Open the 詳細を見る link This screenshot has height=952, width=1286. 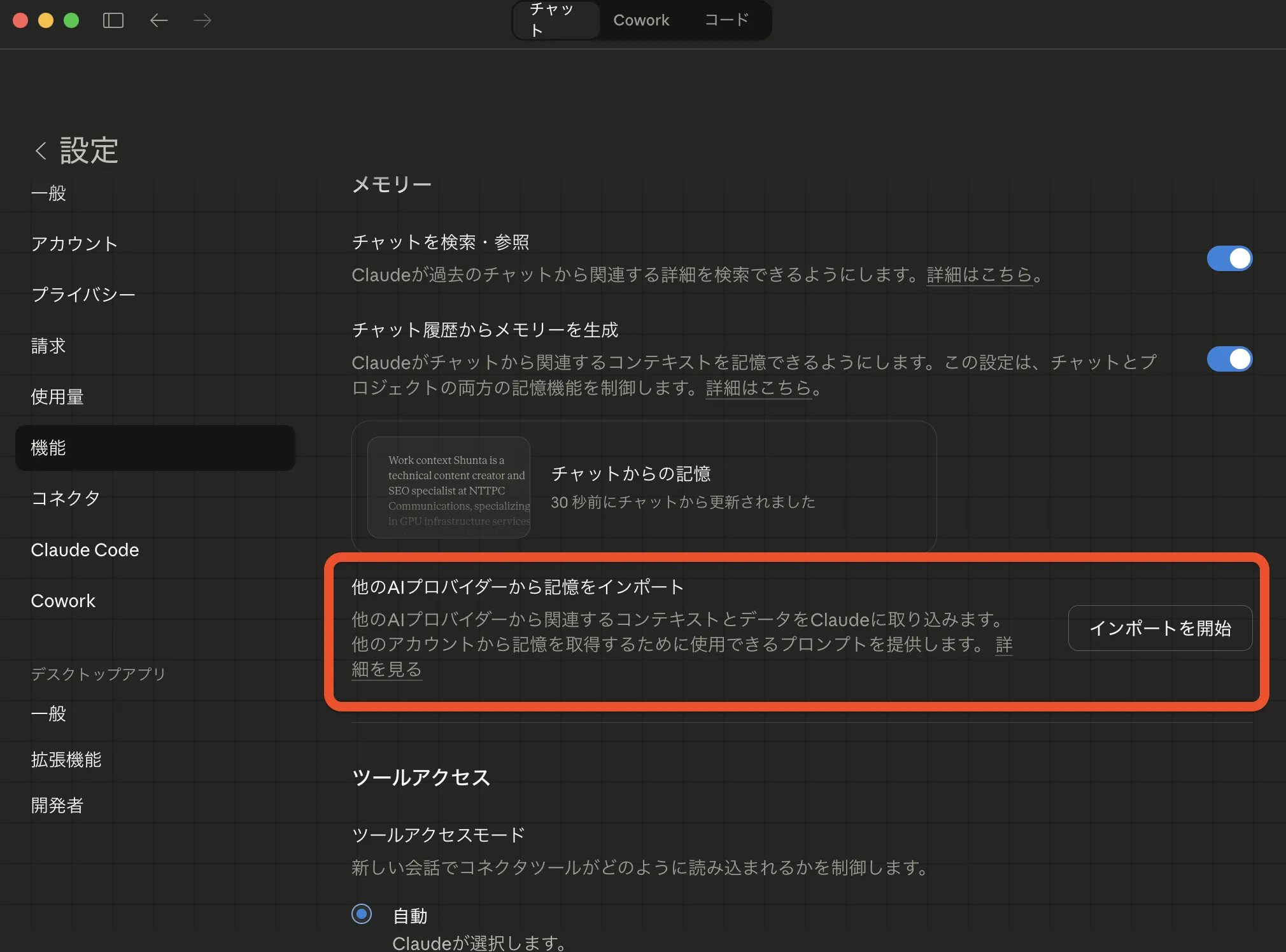tap(386, 669)
